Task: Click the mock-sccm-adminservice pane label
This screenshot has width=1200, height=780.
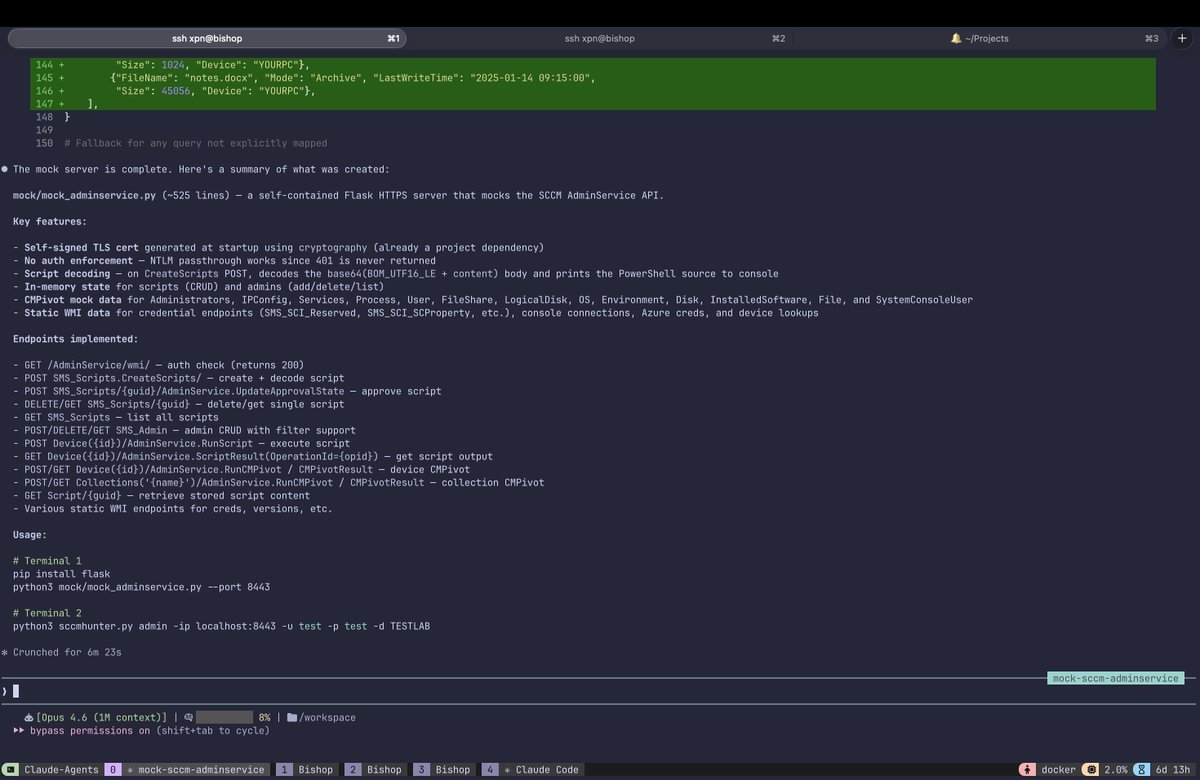Action: point(1116,678)
